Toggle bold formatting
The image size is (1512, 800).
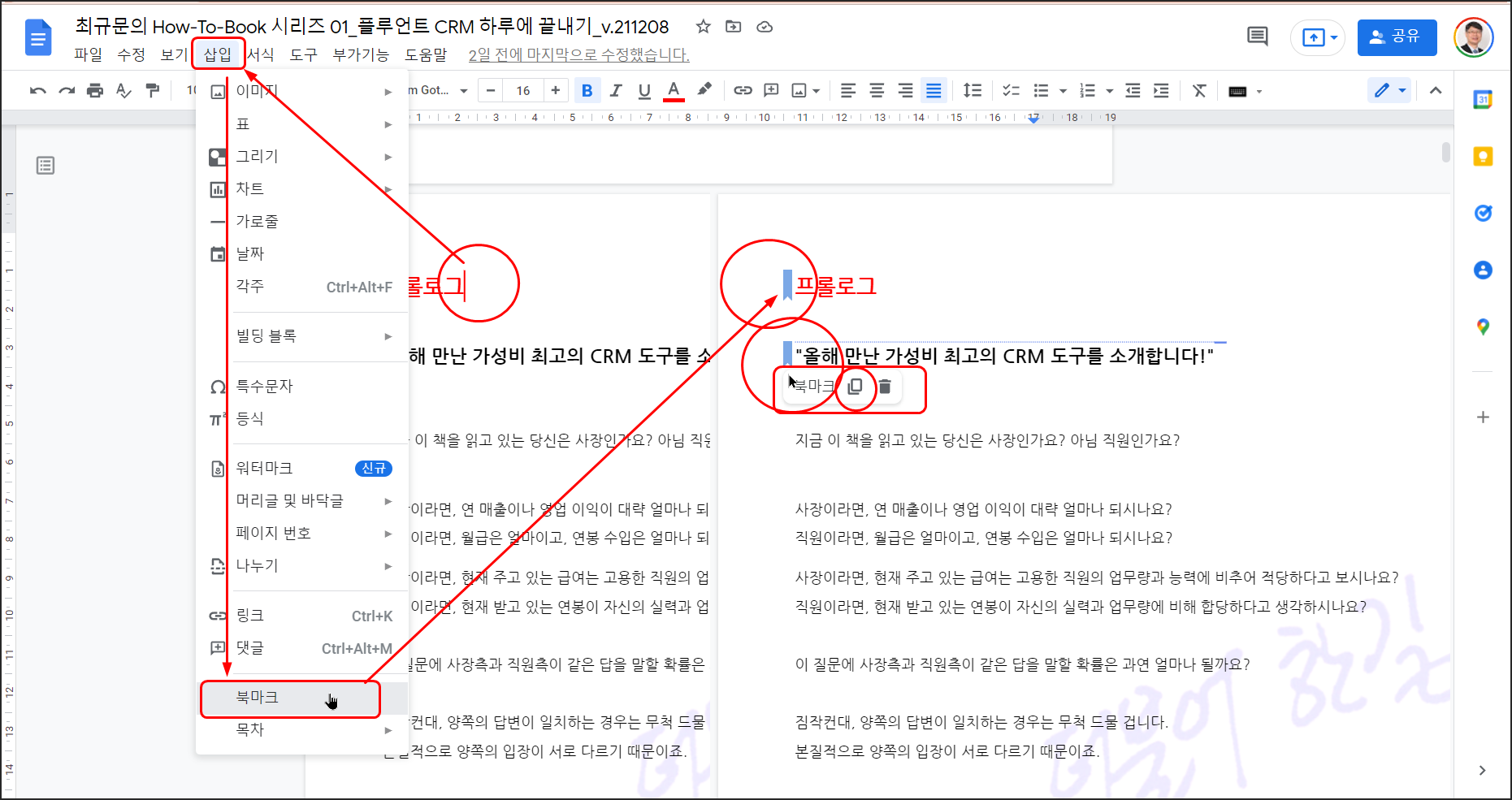(587, 91)
